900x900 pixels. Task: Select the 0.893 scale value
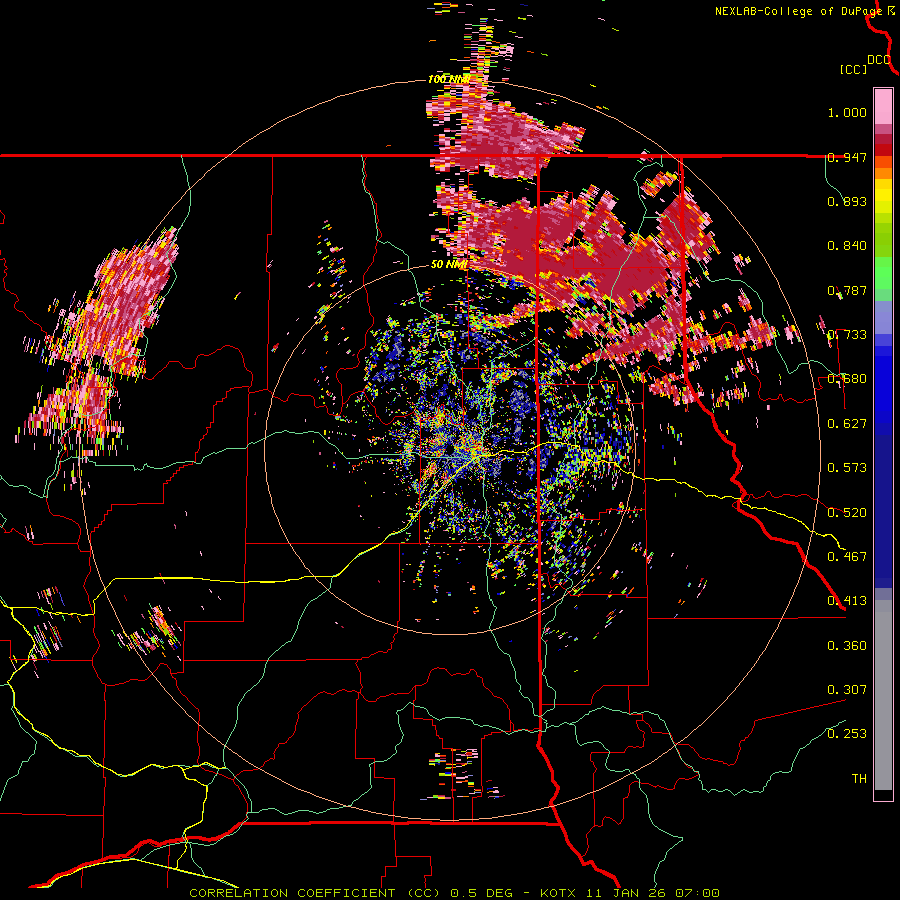(847, 201)
